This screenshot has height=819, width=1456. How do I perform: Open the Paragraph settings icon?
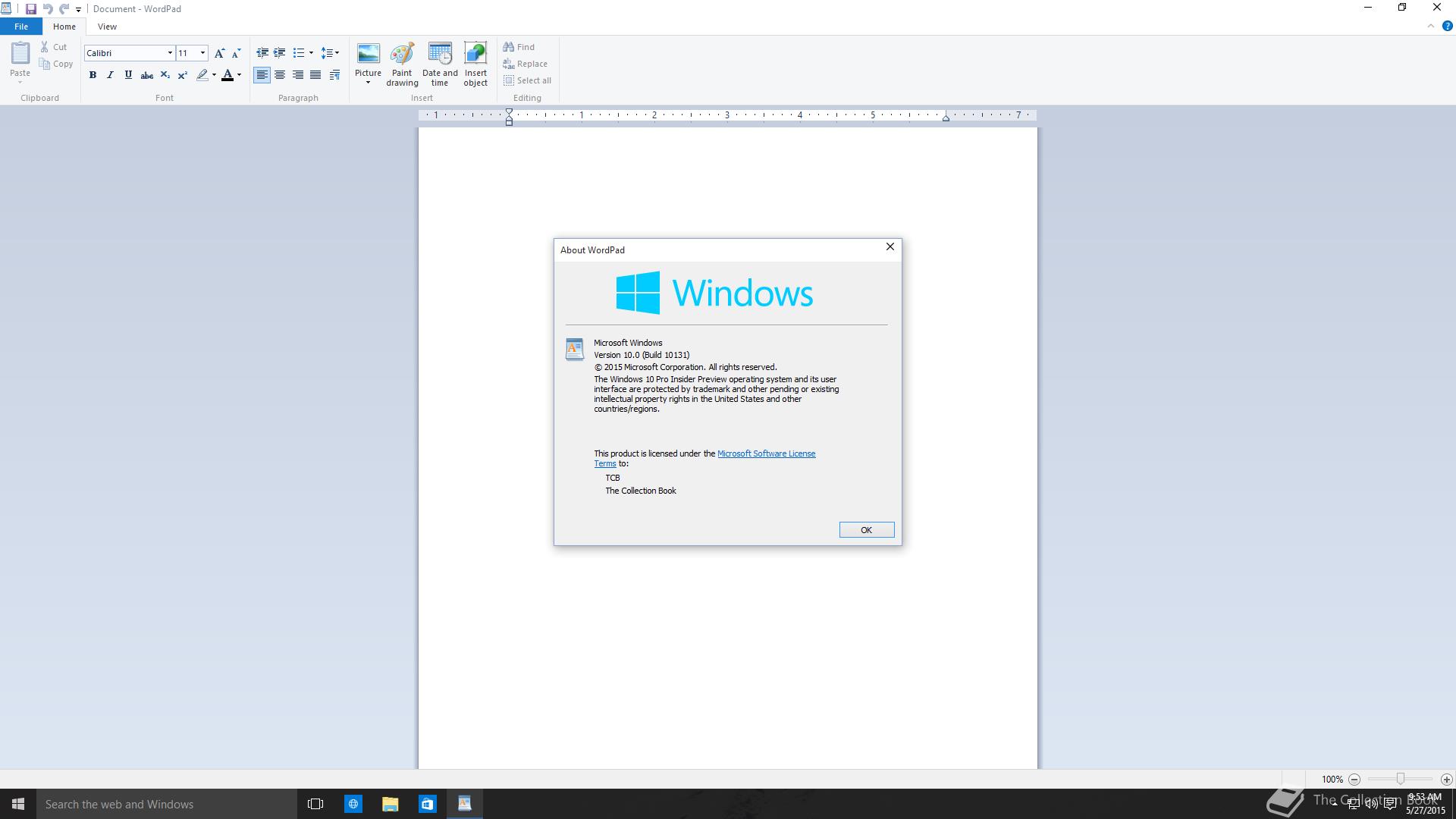click(x=334, y=75)
